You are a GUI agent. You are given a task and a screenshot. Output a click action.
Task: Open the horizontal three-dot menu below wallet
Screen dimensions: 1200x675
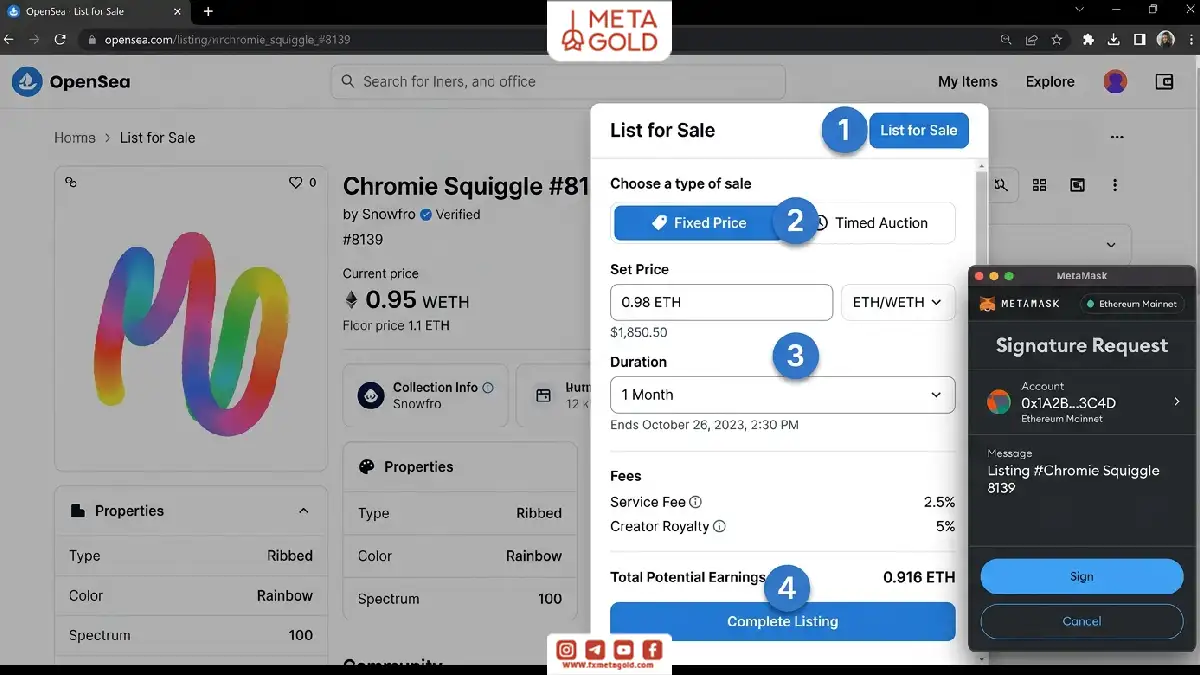coord(1117,138)
